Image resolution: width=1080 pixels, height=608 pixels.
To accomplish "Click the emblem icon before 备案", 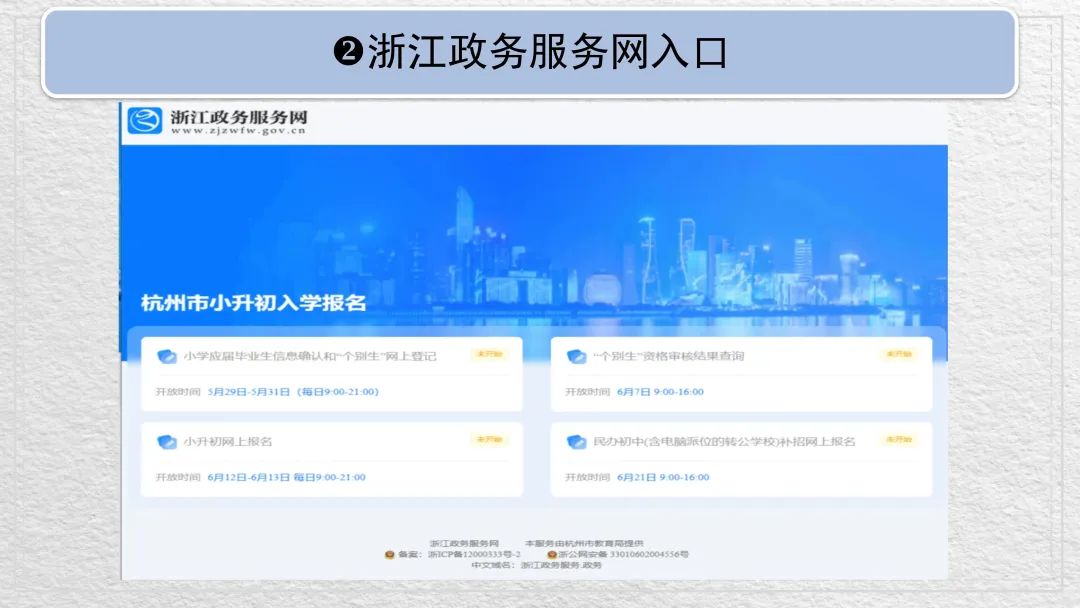I will tap(389, 554).
